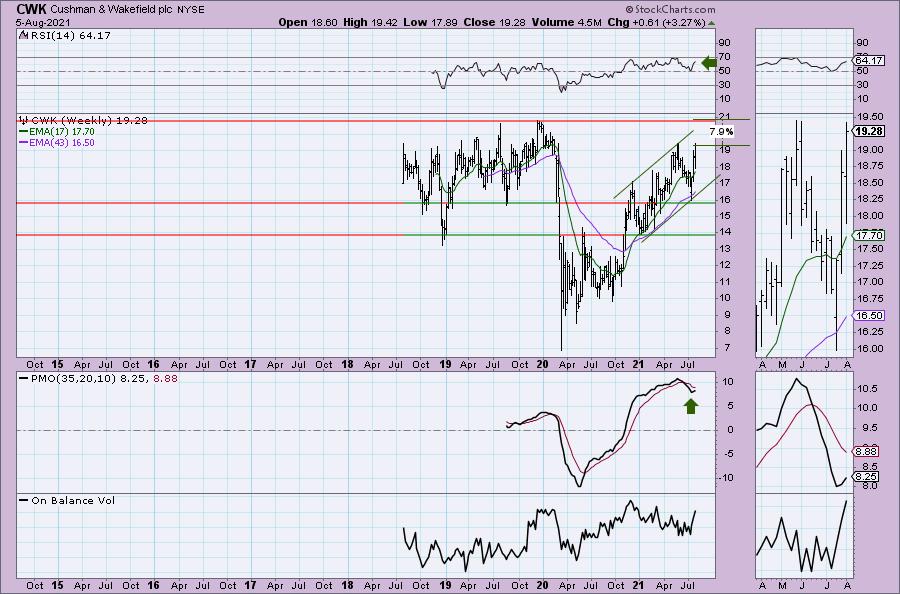Click the 17.25 label on the zoom price axis

[x=869, y=265]
